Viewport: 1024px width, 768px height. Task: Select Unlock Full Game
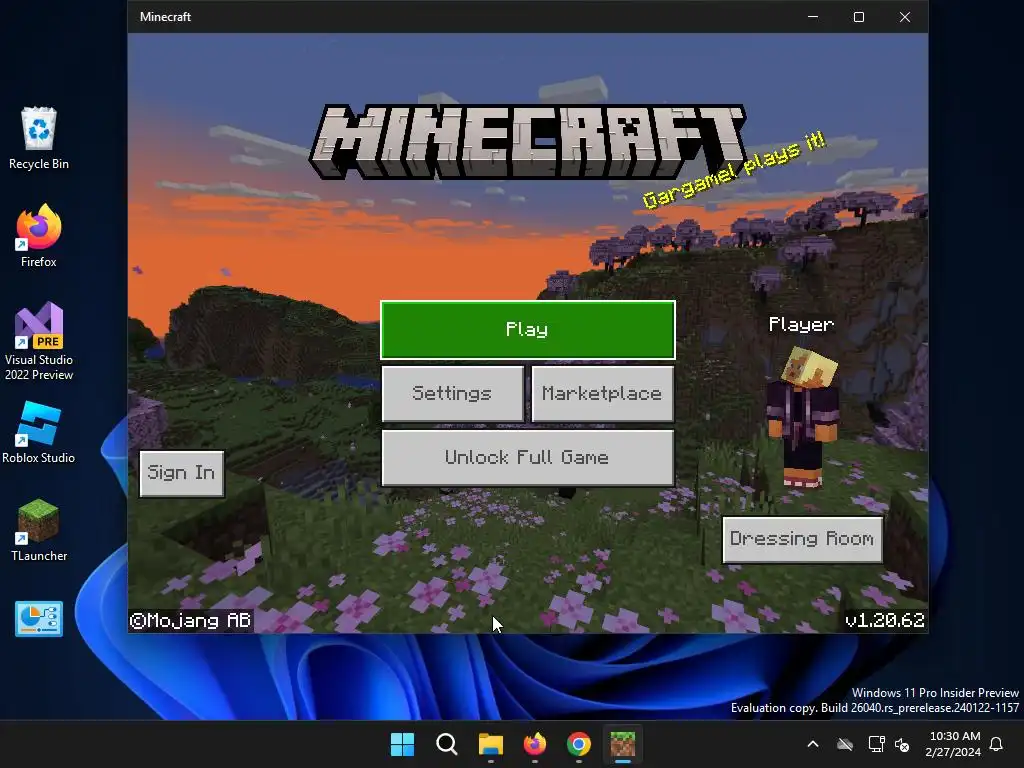point(528,457)
